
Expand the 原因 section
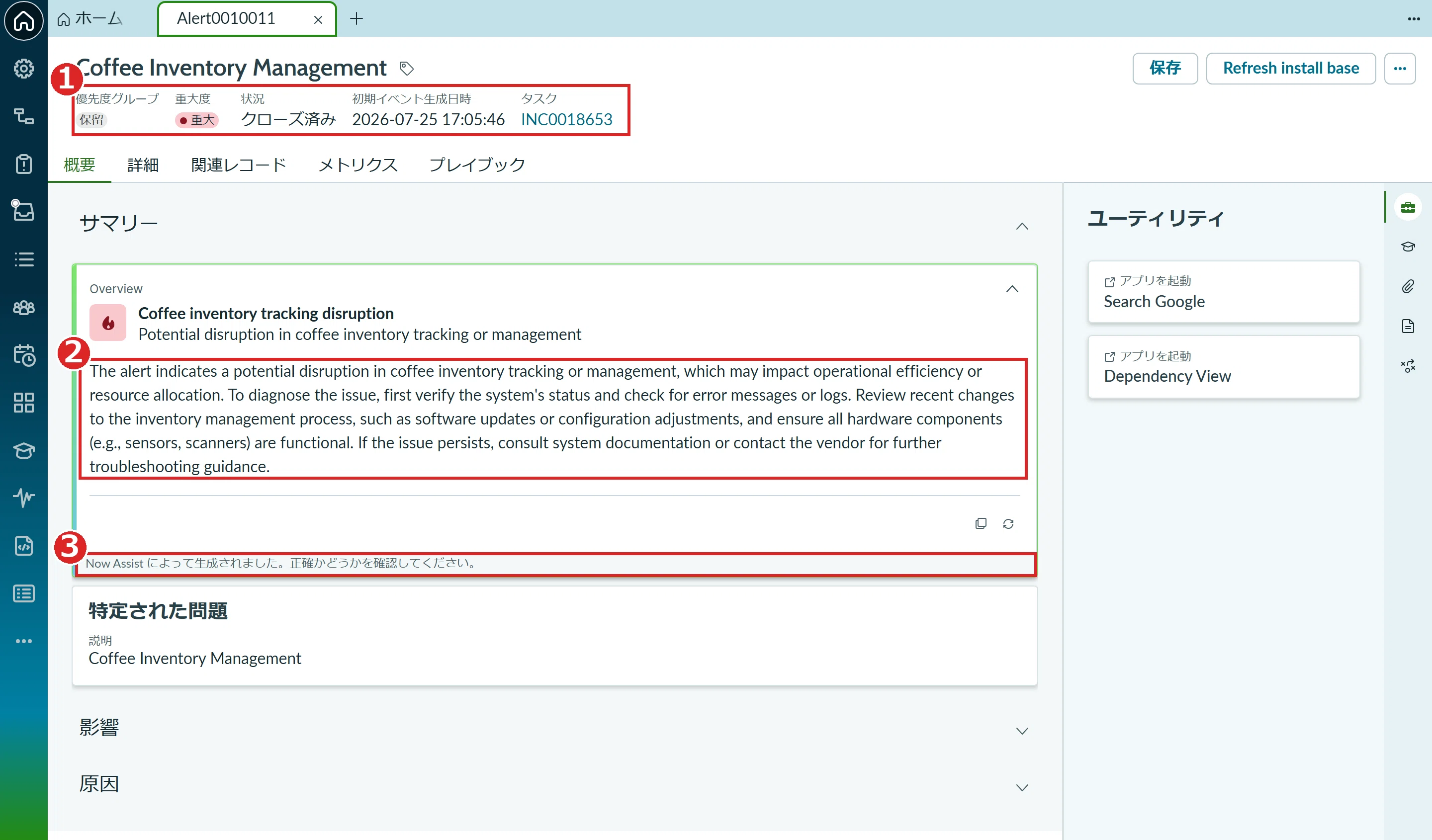[1022, 787]
